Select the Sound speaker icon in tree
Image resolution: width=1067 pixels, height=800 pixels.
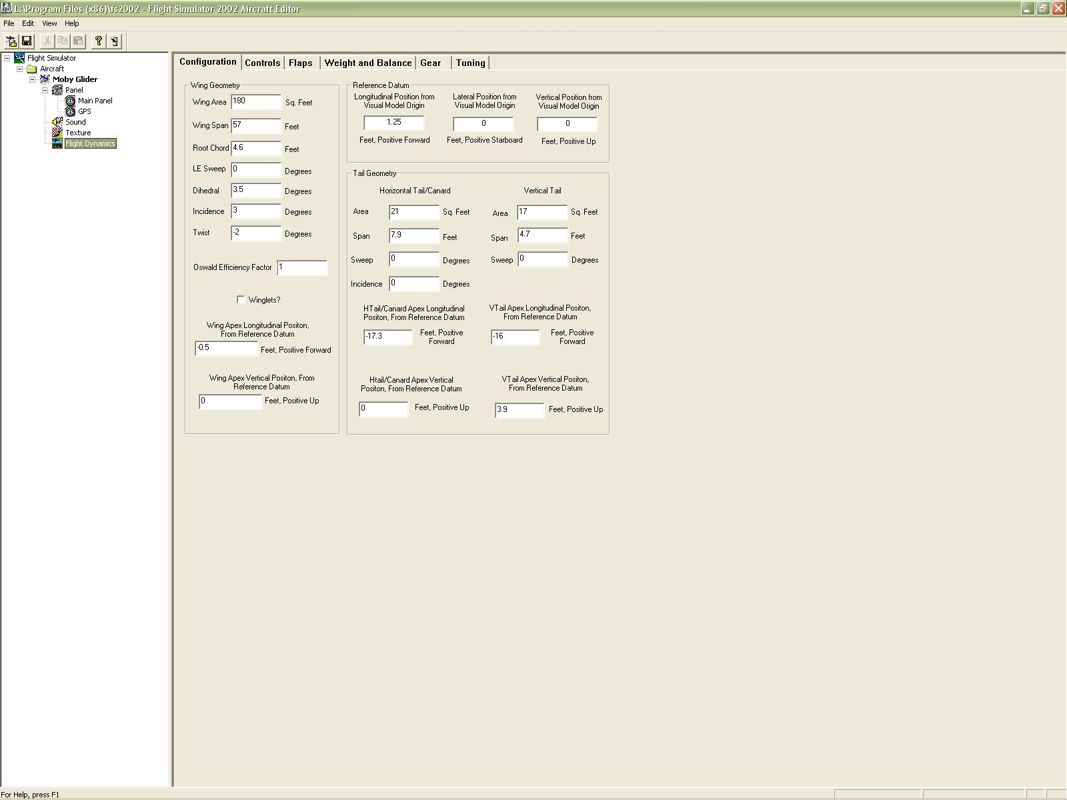pos(57,122)
